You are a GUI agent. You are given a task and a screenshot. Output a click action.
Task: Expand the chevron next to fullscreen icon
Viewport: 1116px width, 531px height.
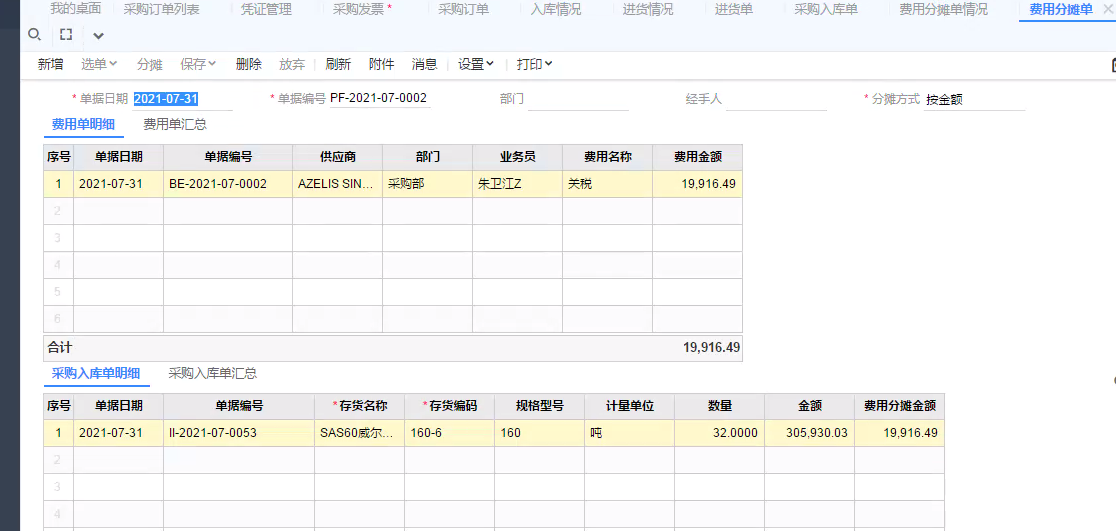point(98,36)
